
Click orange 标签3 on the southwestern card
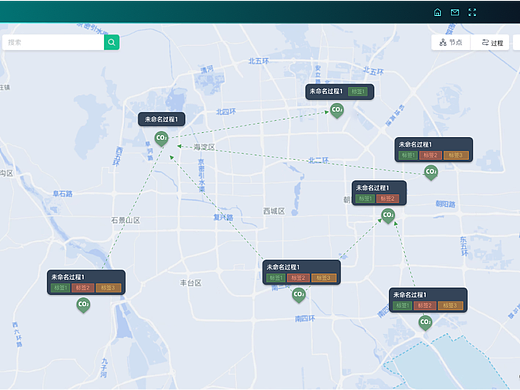tap(109, 288)
